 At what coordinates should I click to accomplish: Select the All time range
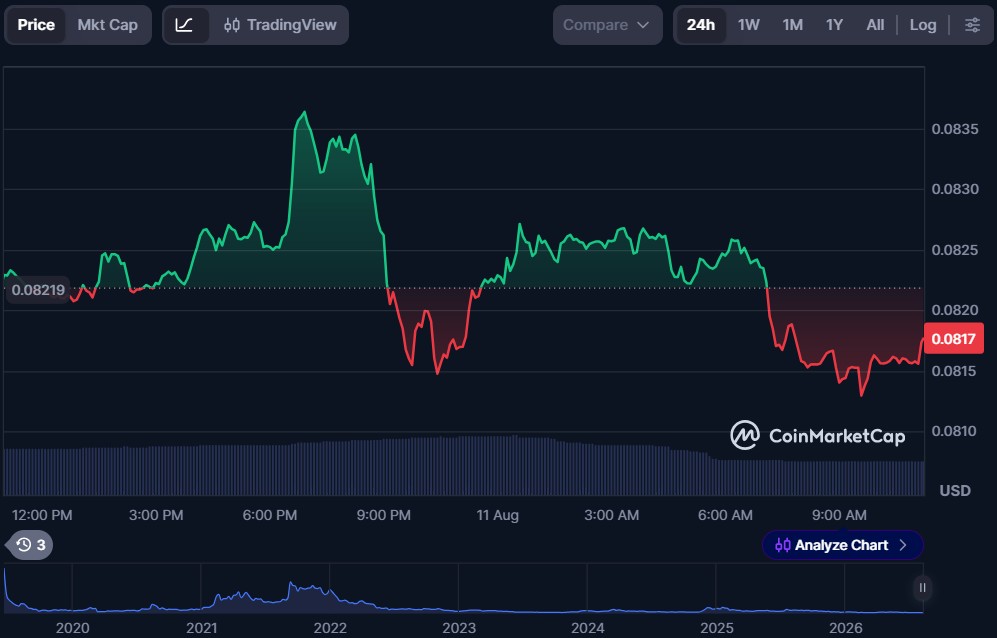pyautogui.click(x=875, y=25)
